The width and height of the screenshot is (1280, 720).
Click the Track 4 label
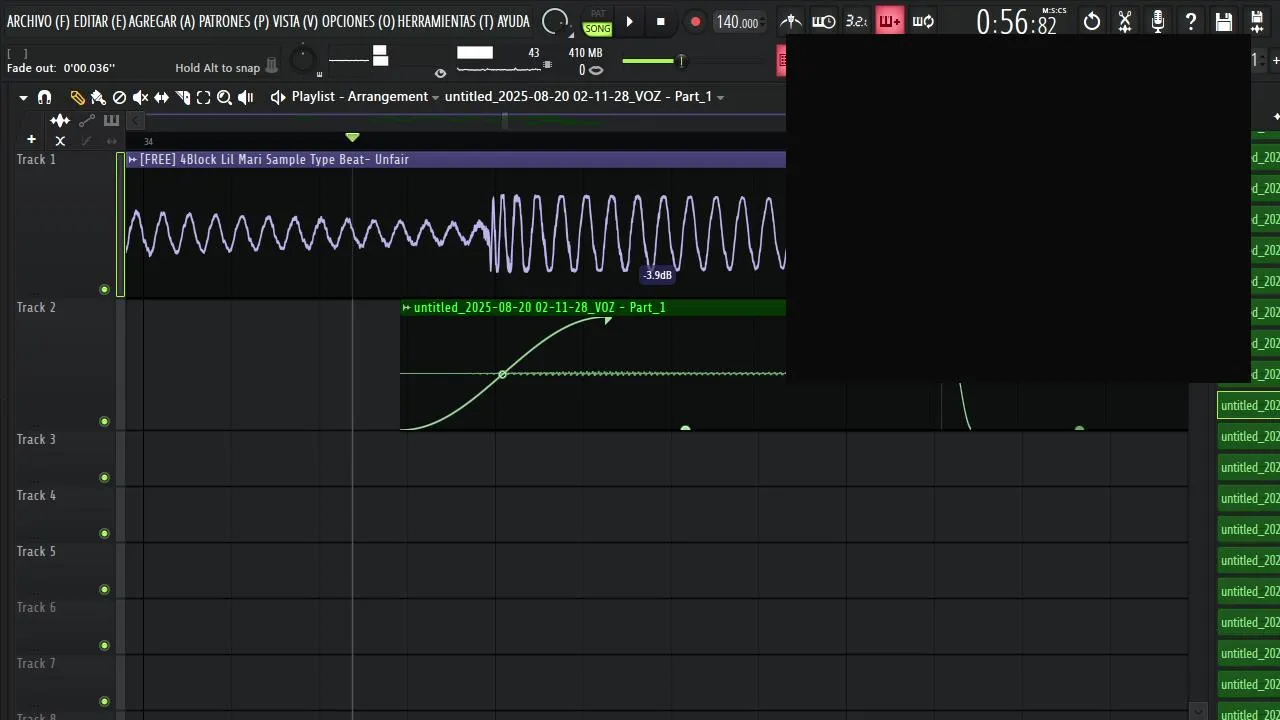tap(37, 496)
